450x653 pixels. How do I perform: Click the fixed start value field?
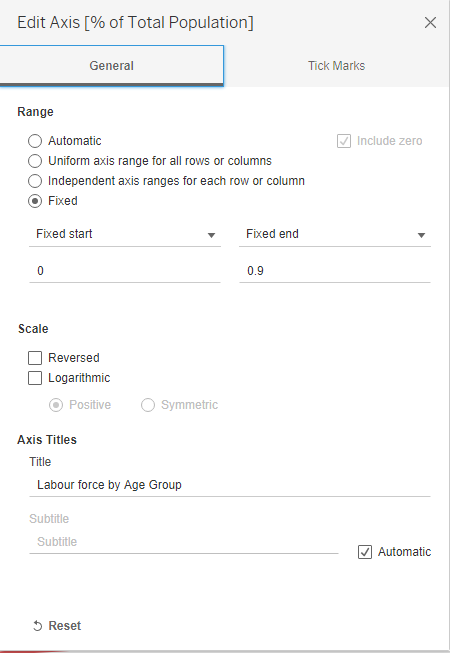[125, 271]
